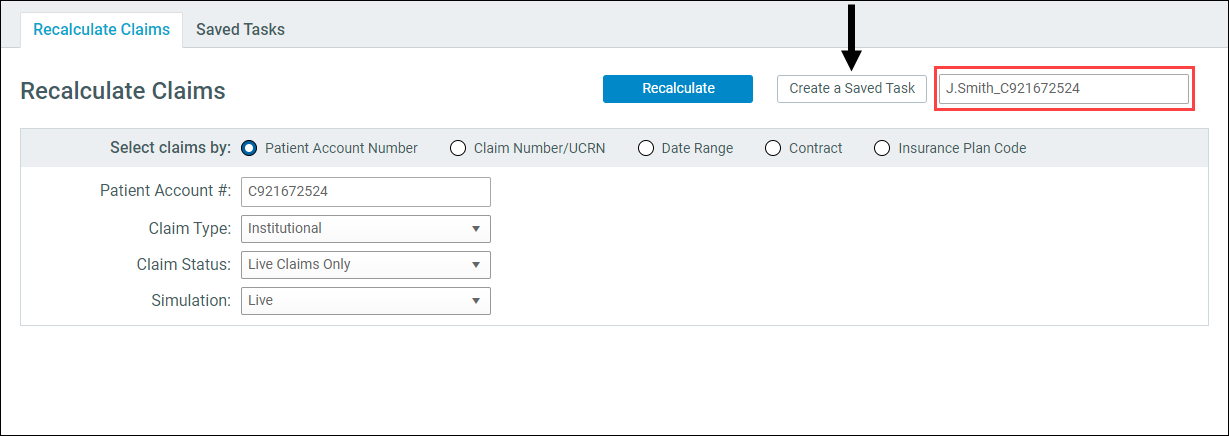Image resolution: width=1229 pixels, height=436 pixels.
Task: Focus the saved task name field
Action: [x=1064, y=88]
